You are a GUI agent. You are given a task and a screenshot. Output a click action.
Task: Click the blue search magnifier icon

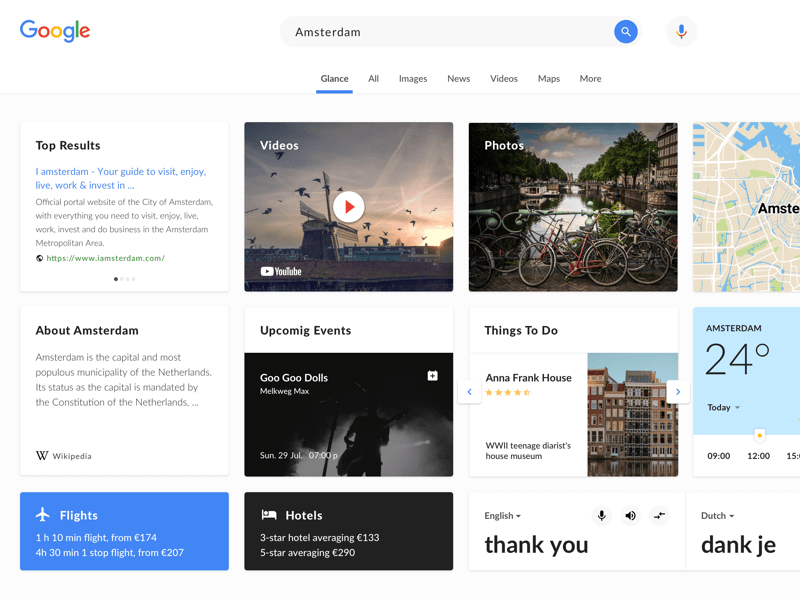625,31
